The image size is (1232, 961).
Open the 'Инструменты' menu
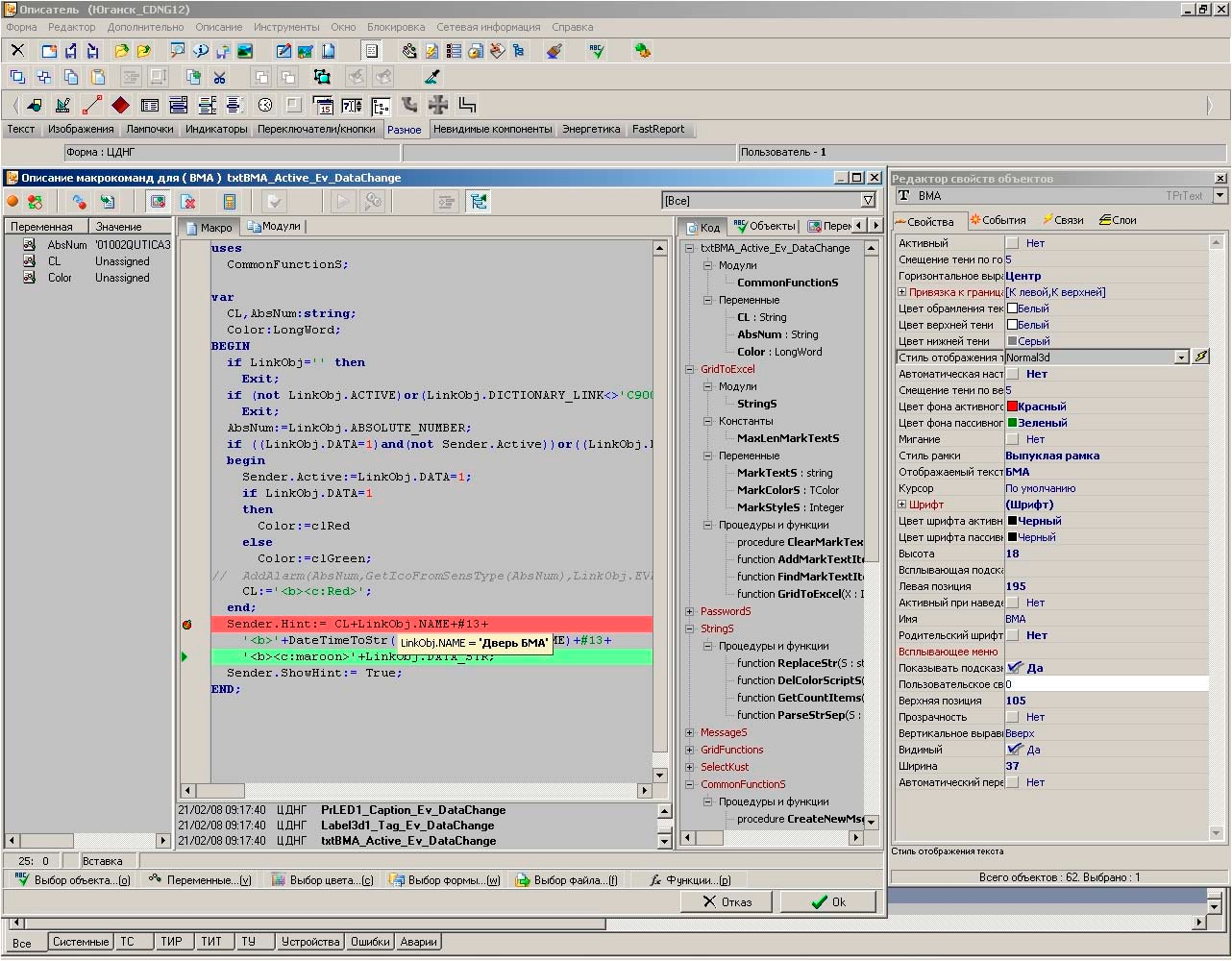point(286,27)
